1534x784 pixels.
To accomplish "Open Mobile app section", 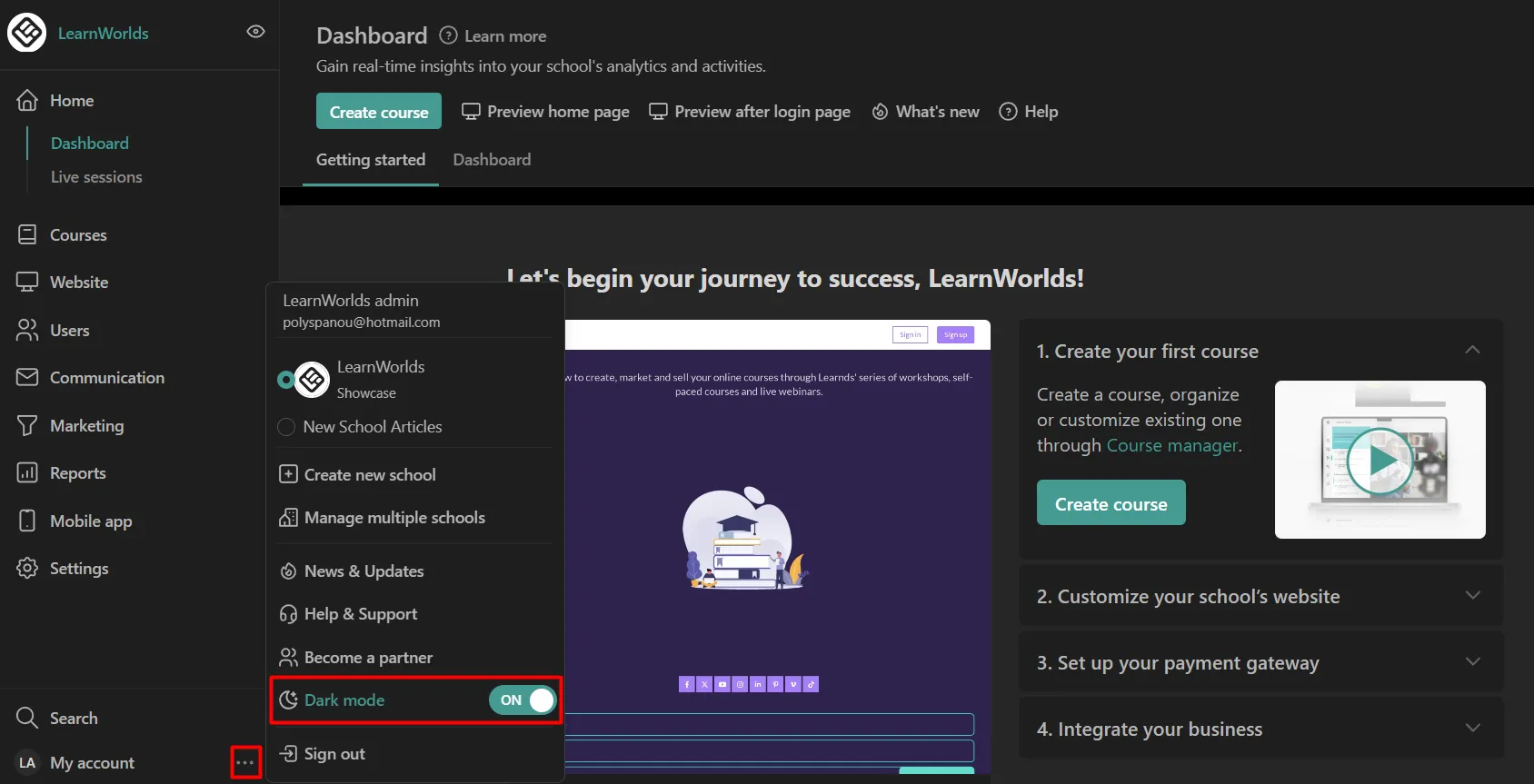I will [x=90, y=521].
